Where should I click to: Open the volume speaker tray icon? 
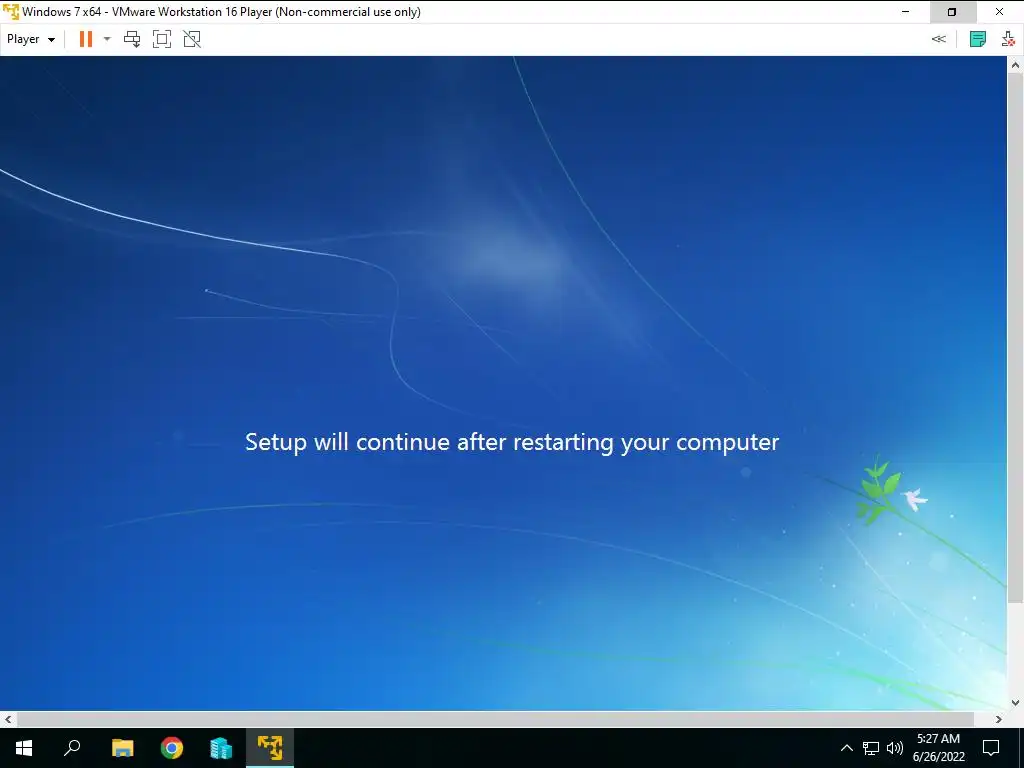895,748
